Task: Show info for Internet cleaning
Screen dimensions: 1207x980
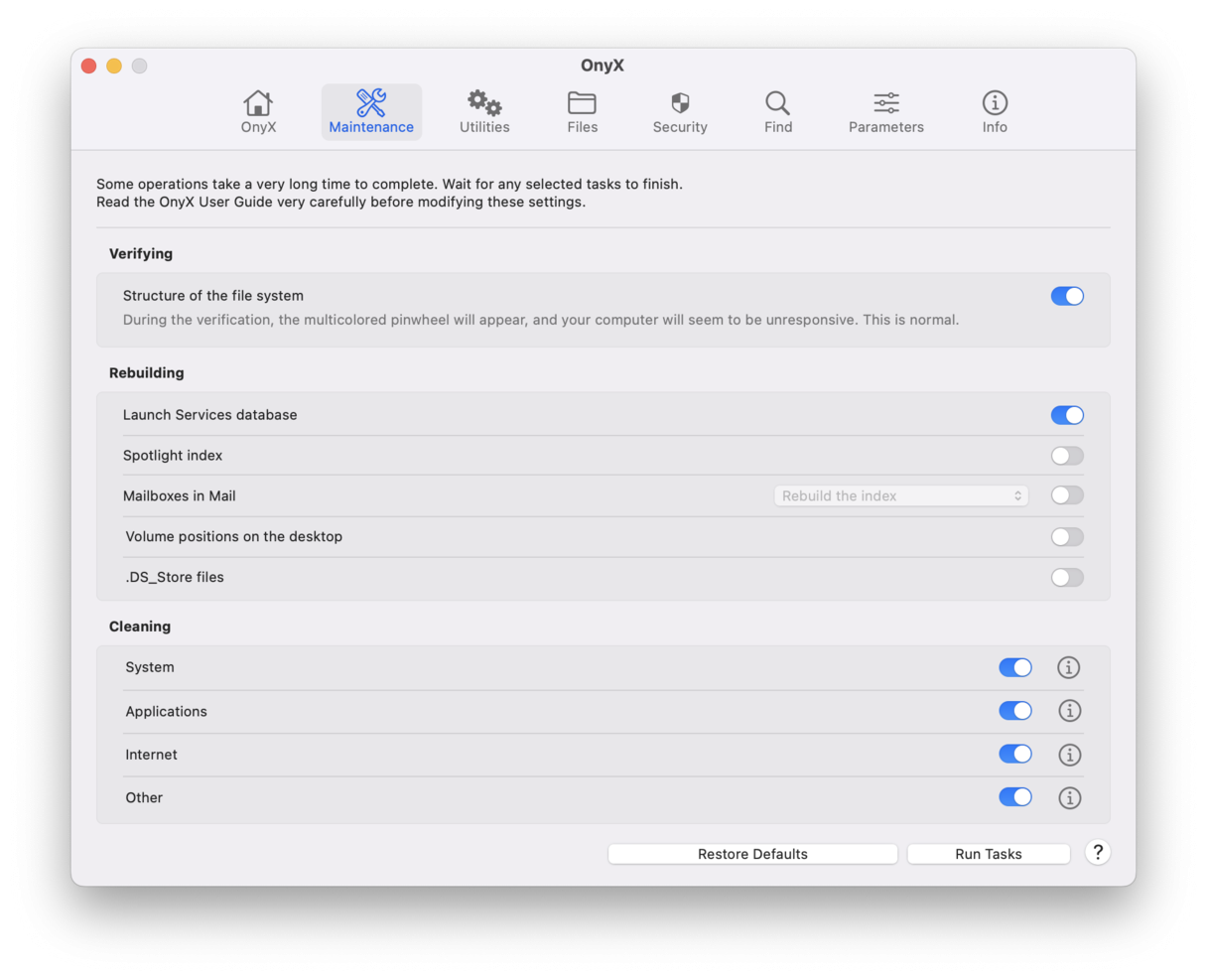Action: 1069,754
